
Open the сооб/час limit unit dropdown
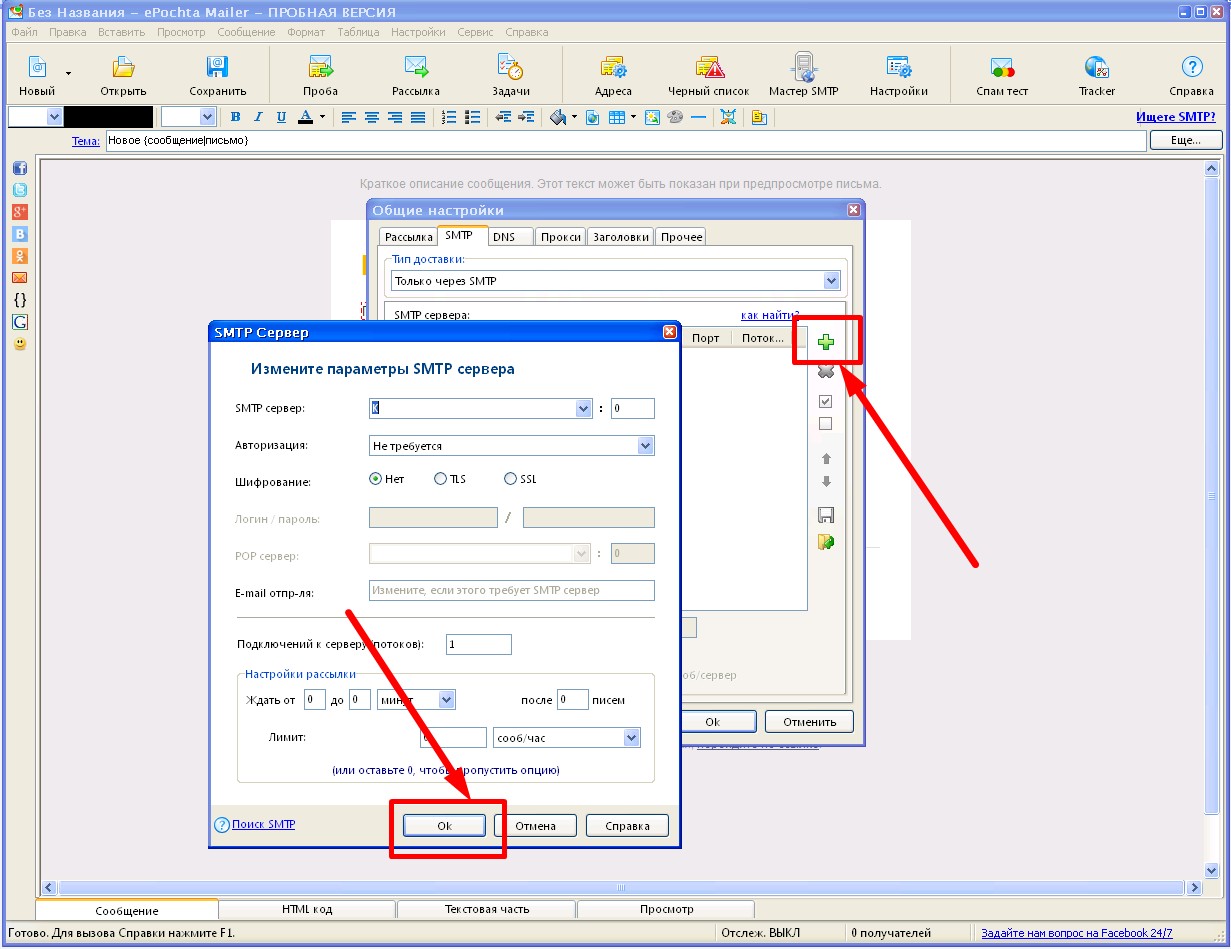(631, 738)
